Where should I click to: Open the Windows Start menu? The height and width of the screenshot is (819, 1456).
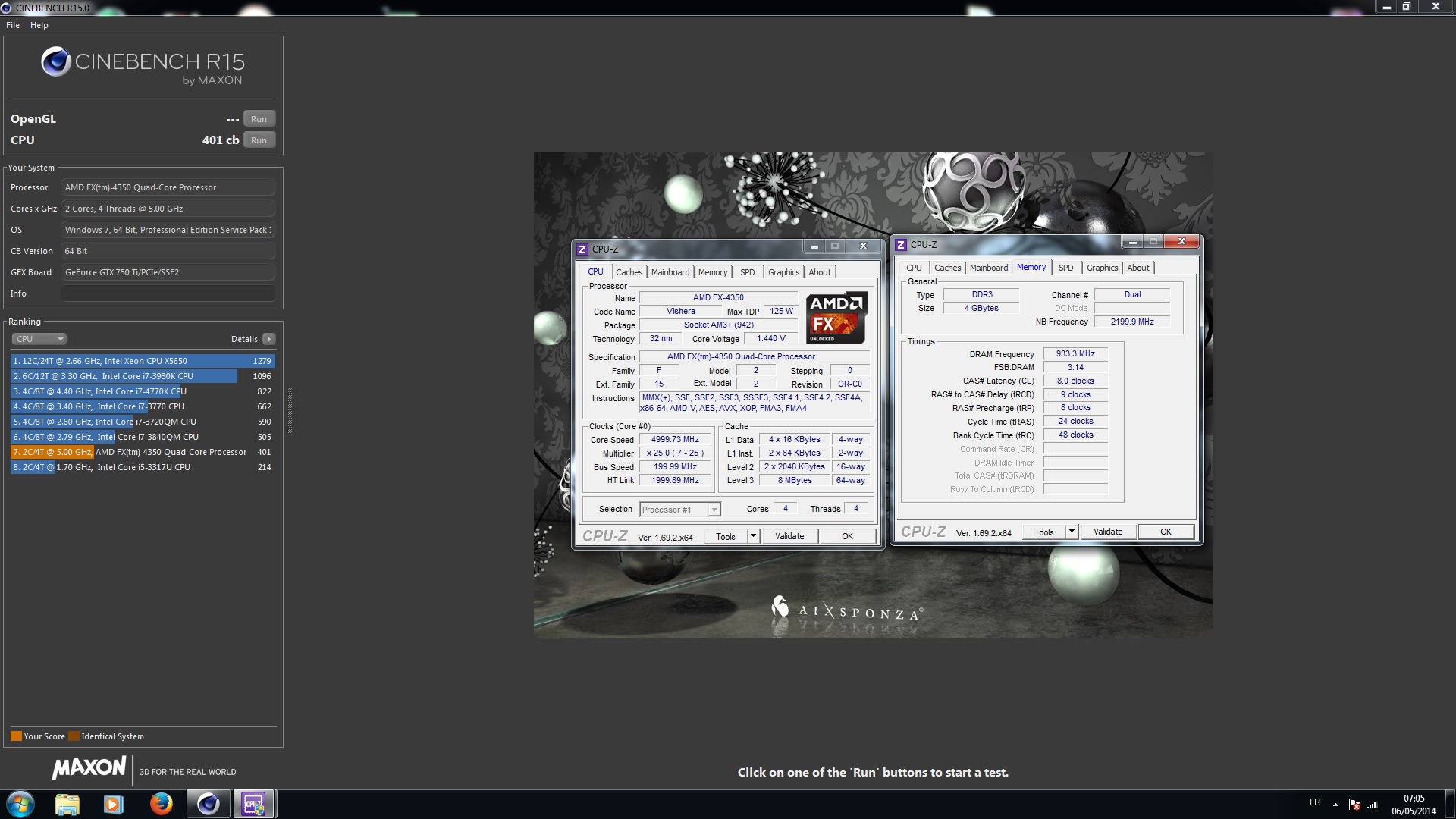click(20, 804)
